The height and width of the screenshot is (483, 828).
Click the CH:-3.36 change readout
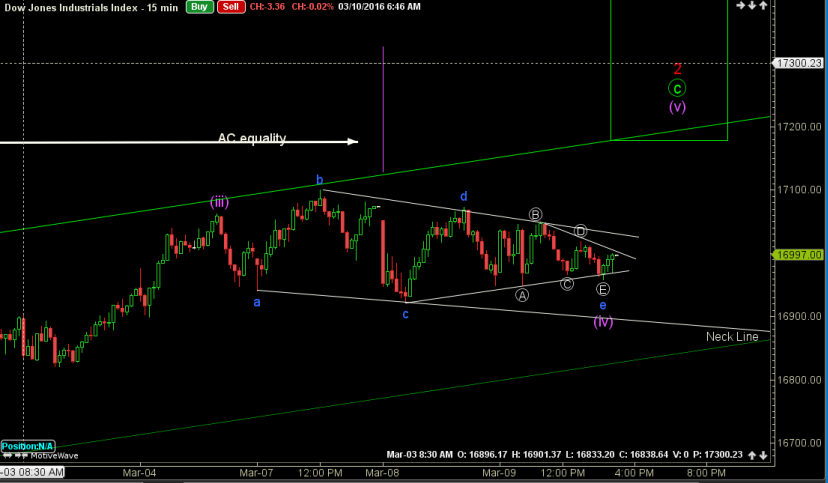coord(267,7)
